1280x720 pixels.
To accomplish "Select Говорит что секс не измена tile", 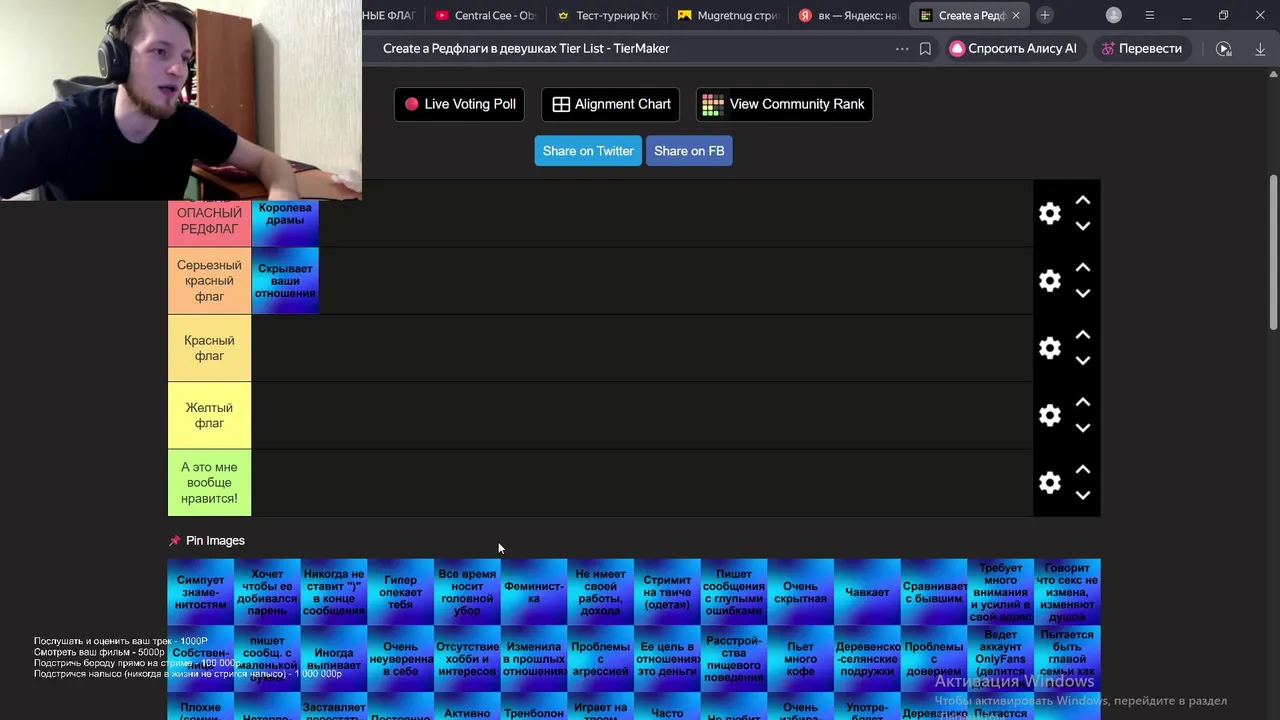I will pos(1067,592).
